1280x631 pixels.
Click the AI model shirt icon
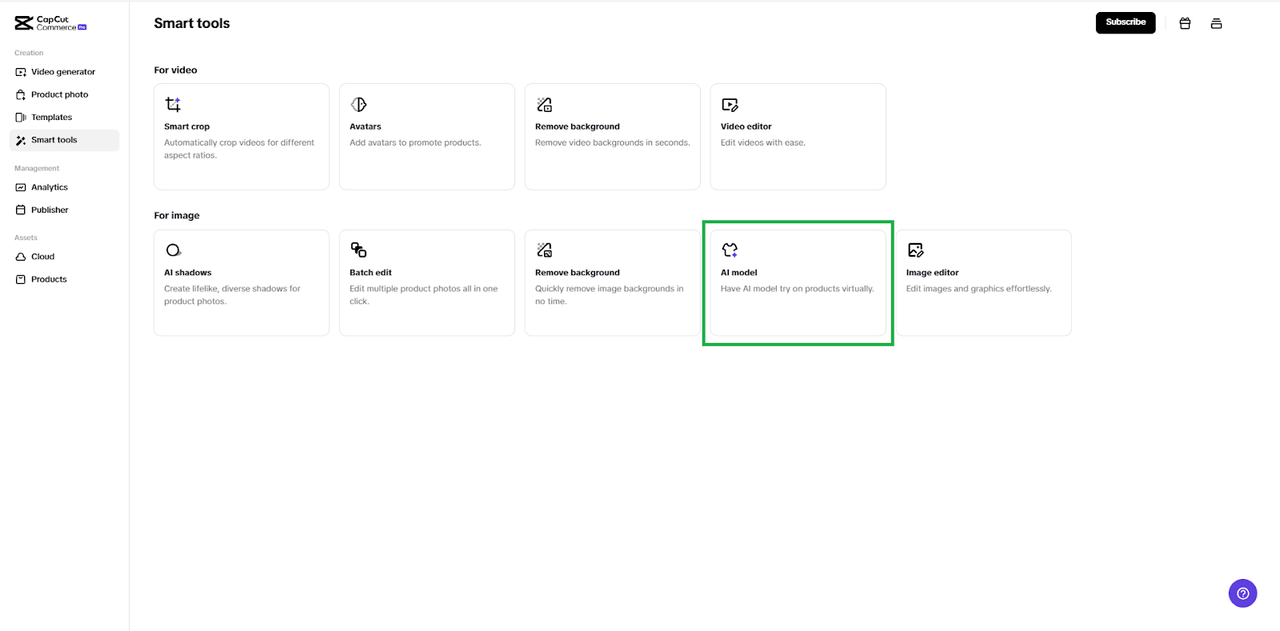pos(730,250)
